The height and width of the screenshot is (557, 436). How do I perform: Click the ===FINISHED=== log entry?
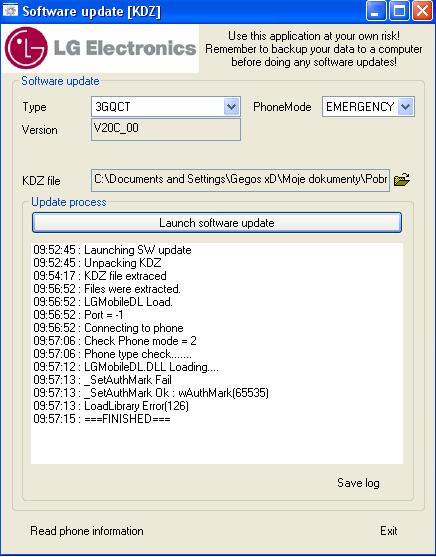coord(102,419)
